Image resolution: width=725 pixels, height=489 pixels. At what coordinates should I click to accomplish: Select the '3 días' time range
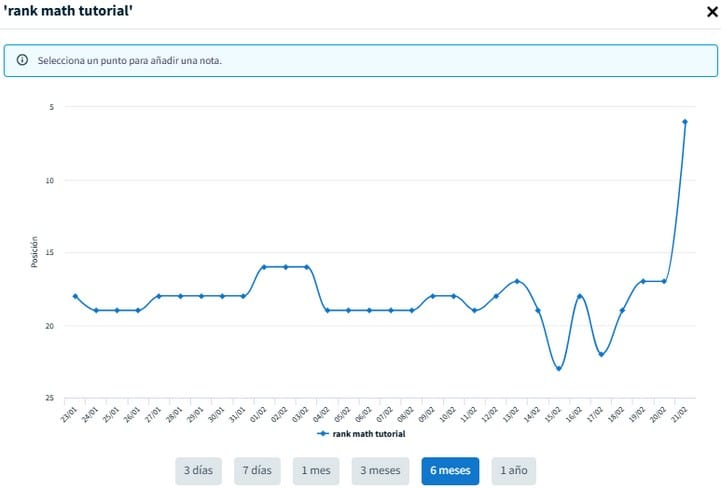point(201,470)
